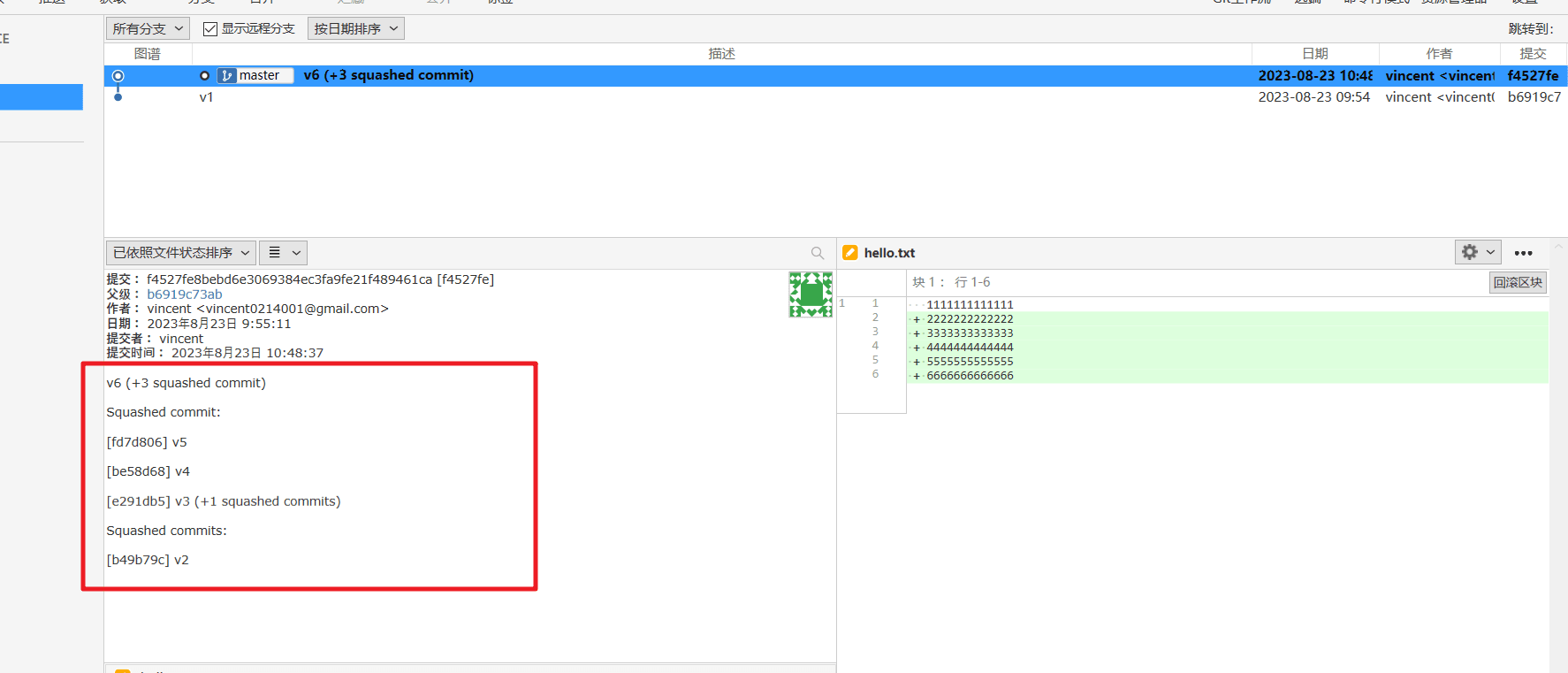Click the 回滚区块 button

click(1518, 283)
